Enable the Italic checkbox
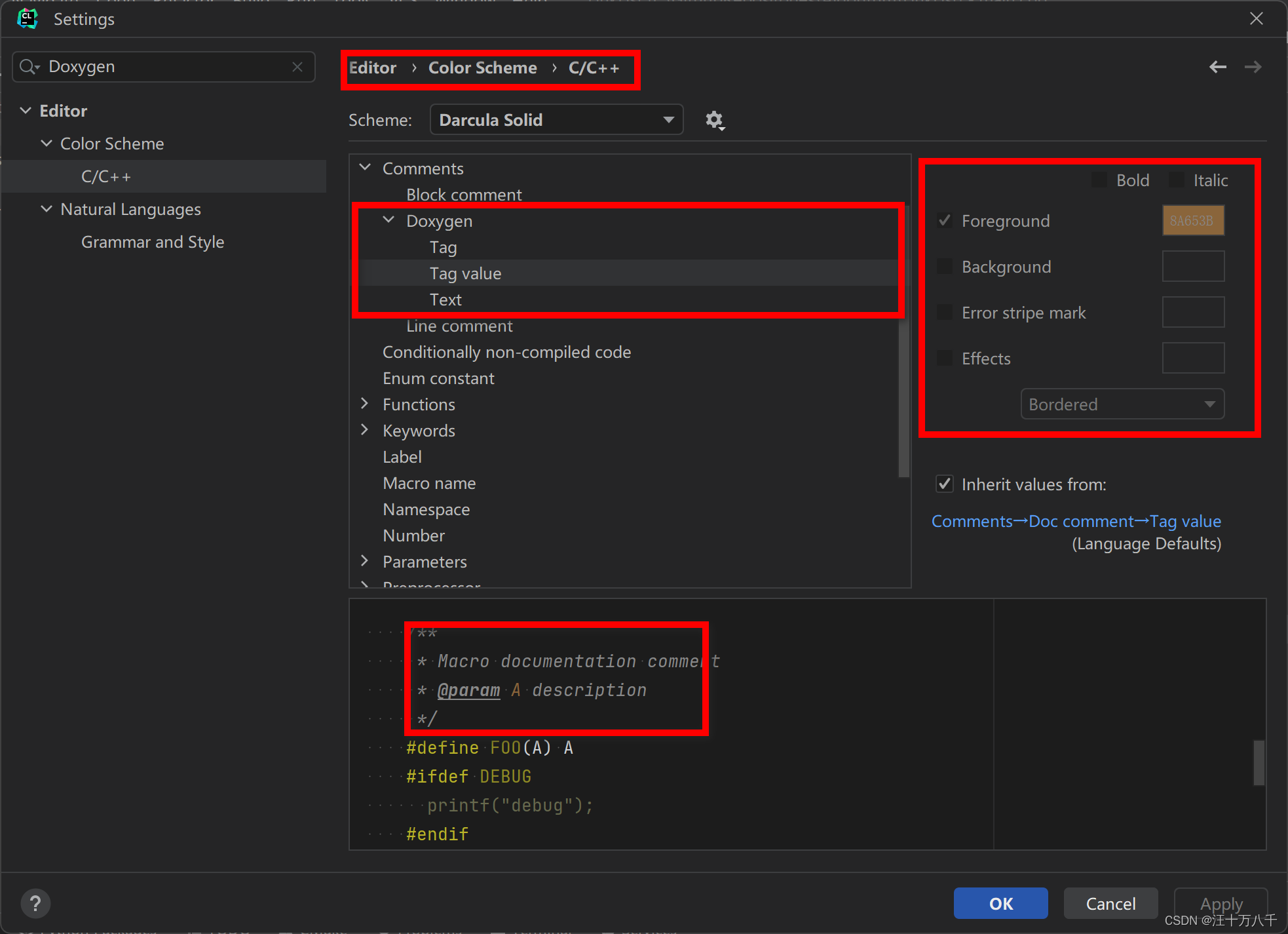The image size is (1288, 934). click(1177, 180)
